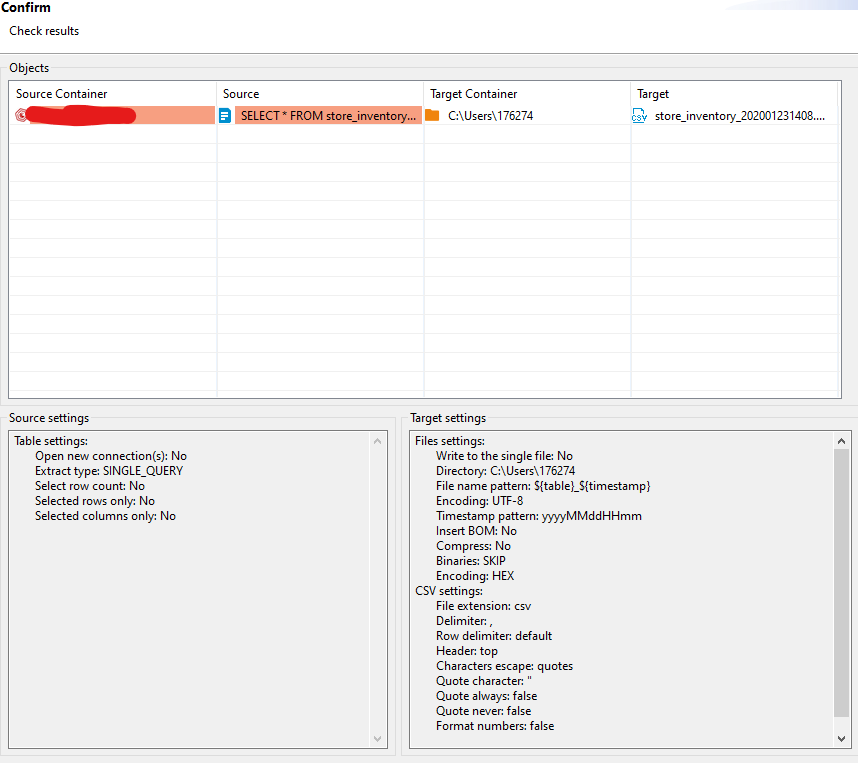Click 'Directory: C:\Users\176274' line
Image resolution: width=858 pixels, height=763 pixels.
(x=505, y=471)
